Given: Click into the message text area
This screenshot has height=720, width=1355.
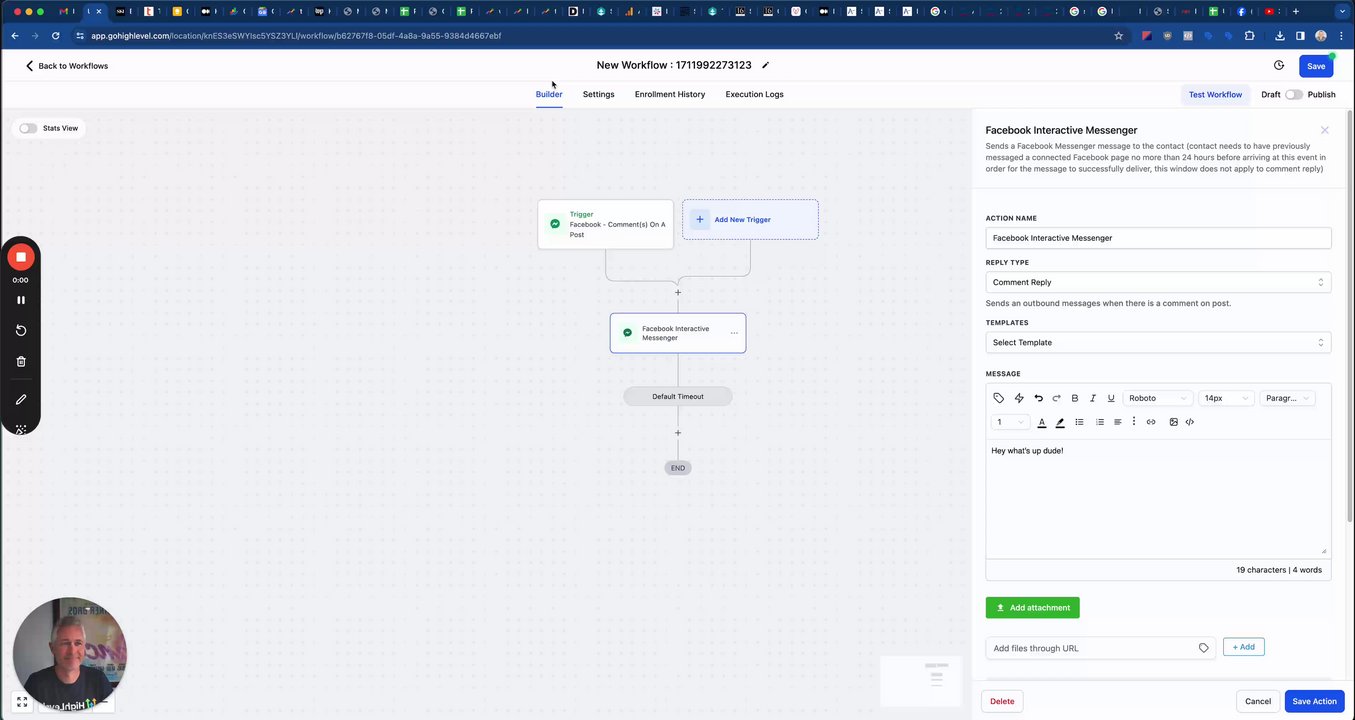Looking at the screenshot, I should [x=1158, y=497].
